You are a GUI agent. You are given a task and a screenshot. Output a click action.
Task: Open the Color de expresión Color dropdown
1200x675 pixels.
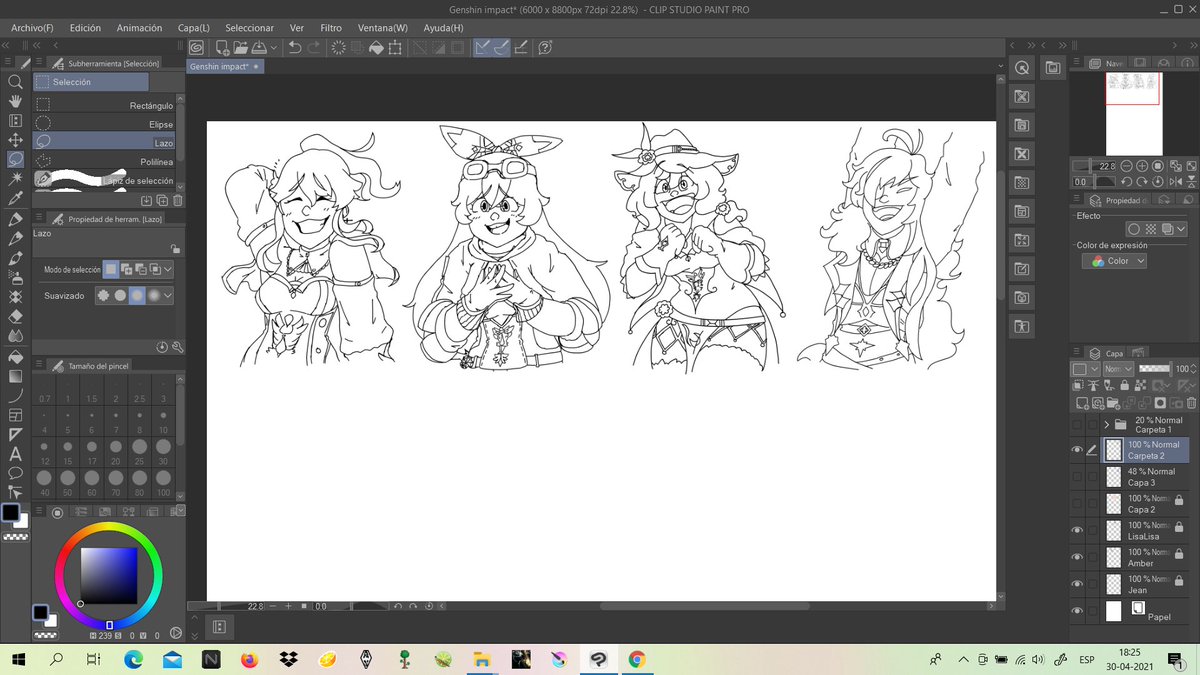1115,261
